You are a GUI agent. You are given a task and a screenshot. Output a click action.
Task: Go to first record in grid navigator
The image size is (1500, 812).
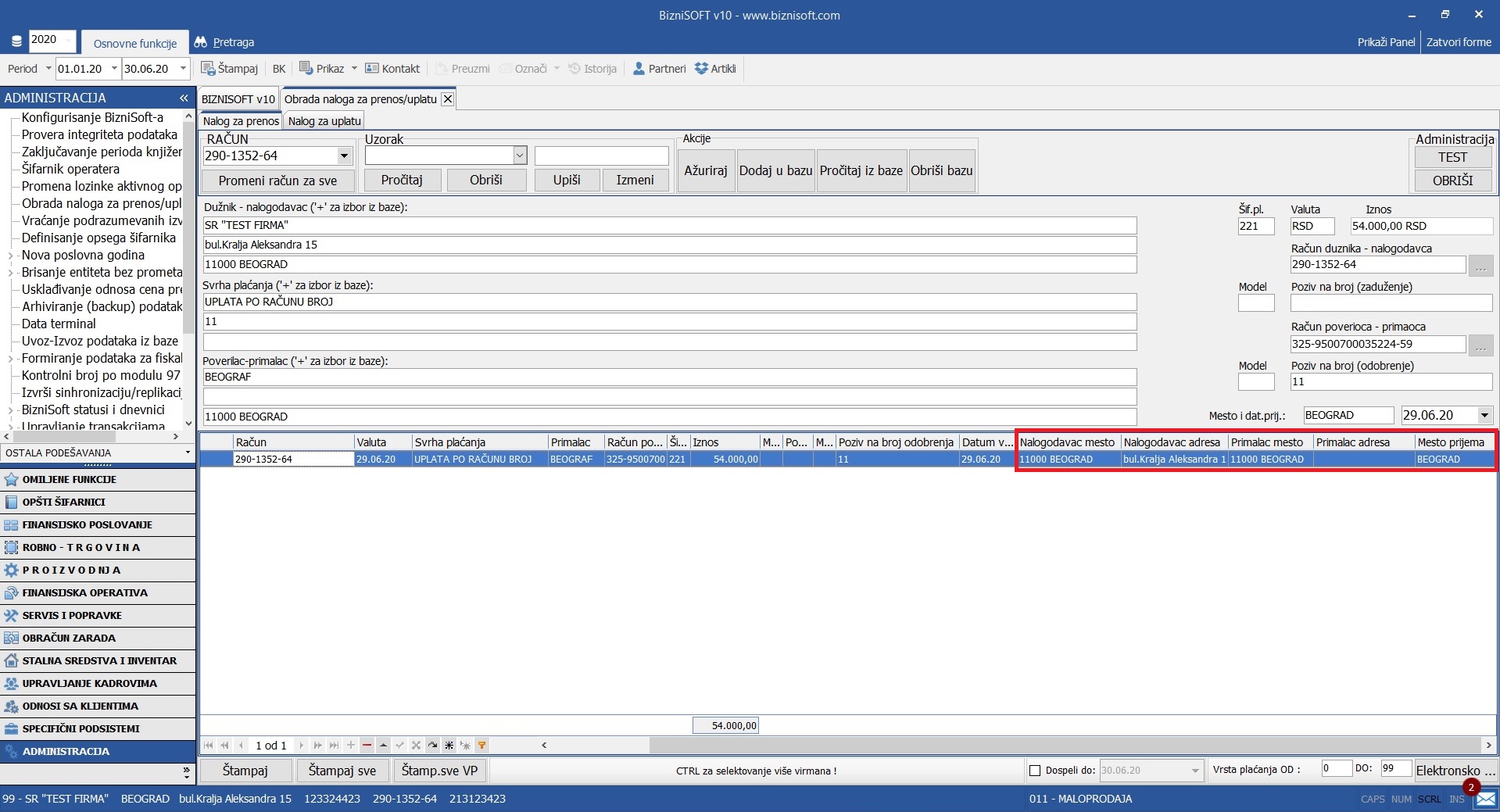click(209, 746)
